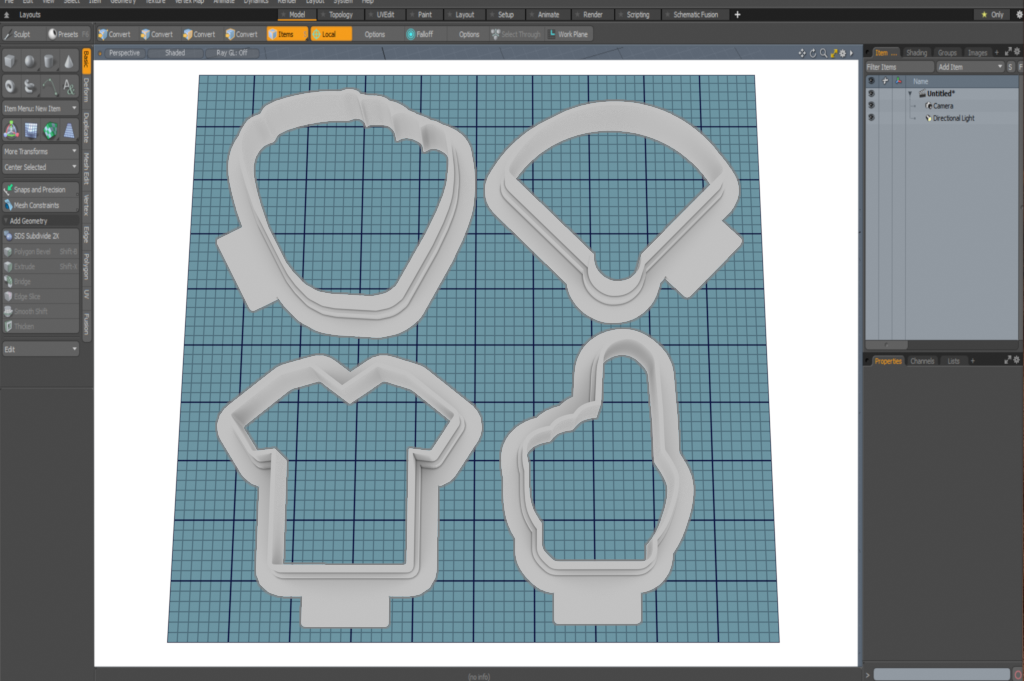Select the Cone primitive tool
1024x681 pixels.
point(68,62)
